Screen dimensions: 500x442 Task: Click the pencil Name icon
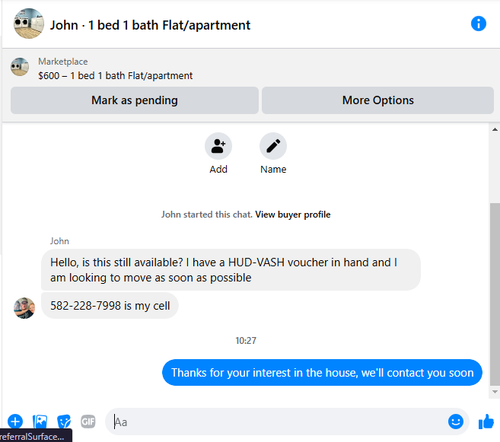273,146
